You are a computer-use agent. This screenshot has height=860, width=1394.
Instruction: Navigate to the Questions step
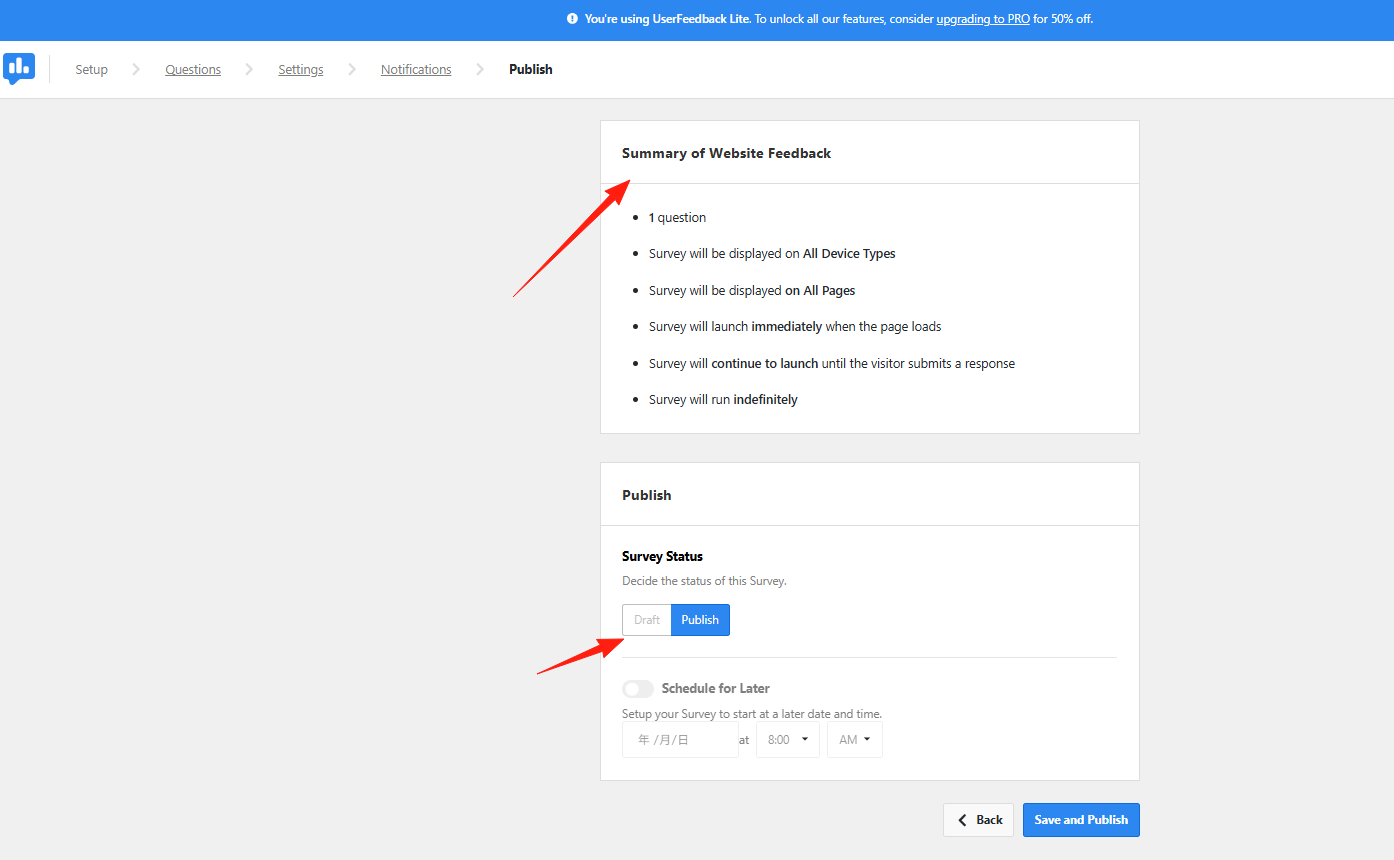(x=193, y=69)
